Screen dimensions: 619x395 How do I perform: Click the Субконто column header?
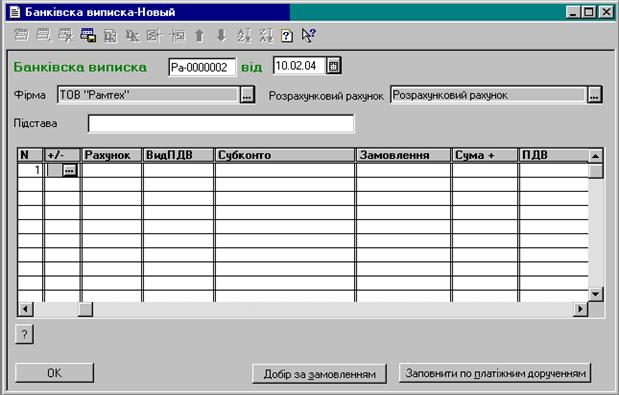[x=285, y=155]
